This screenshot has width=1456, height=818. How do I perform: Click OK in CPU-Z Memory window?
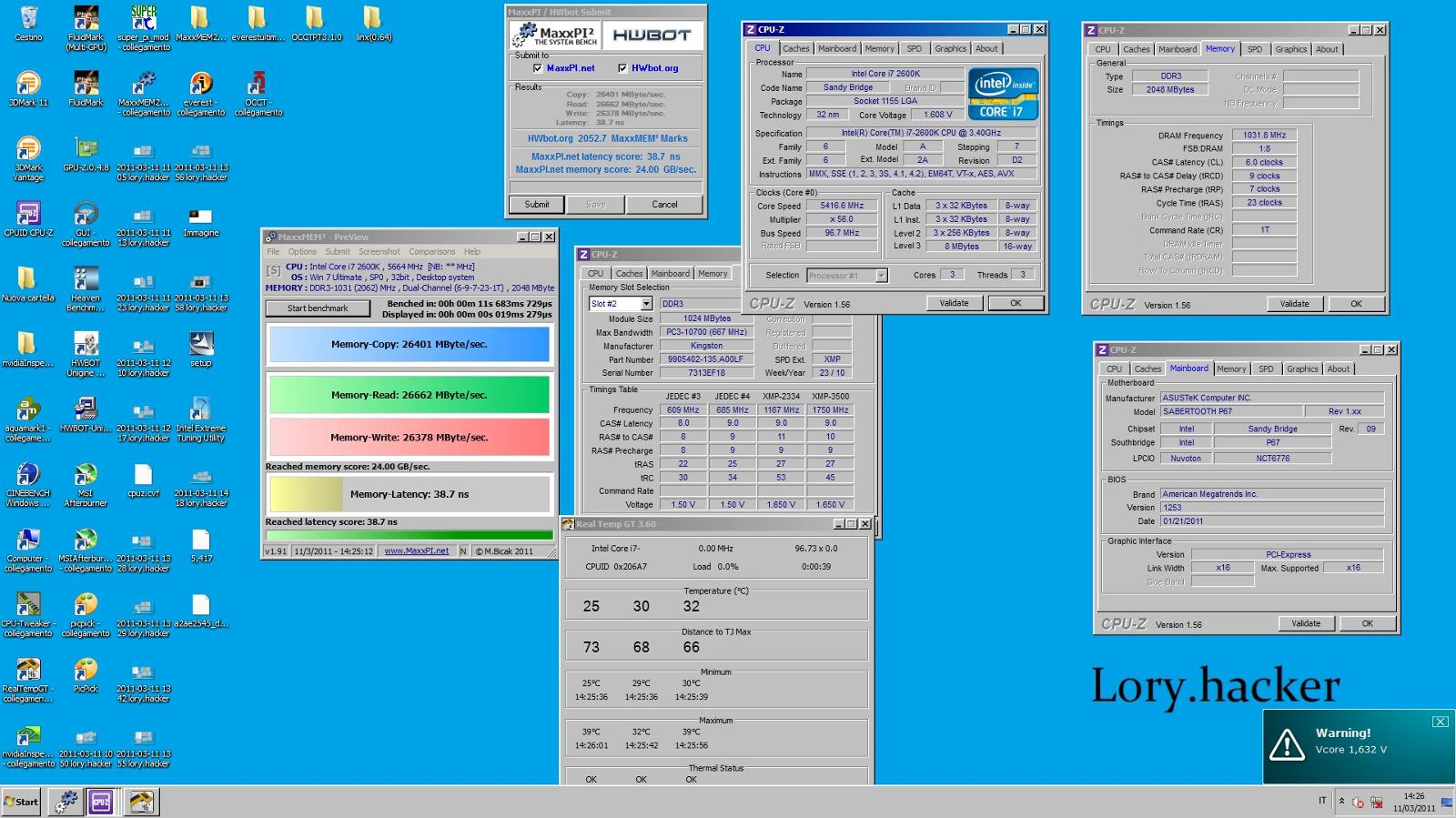pyautogui.click(x=1356, y=304)
